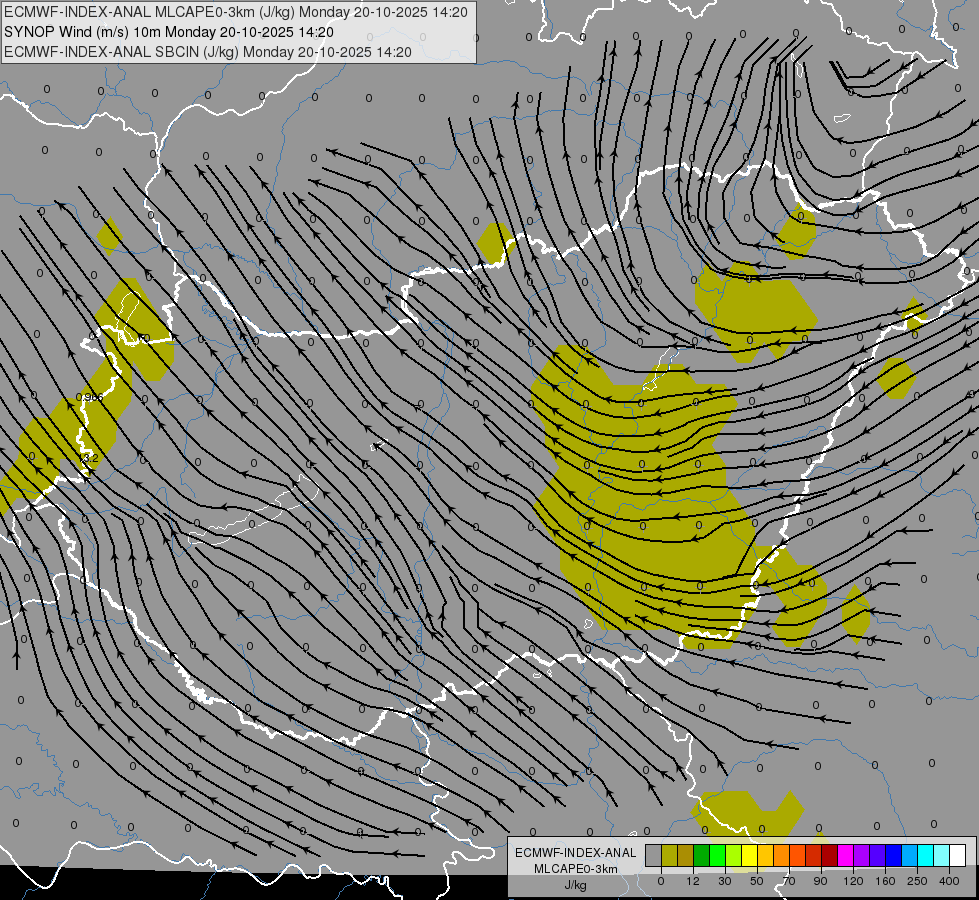
Task: Select the magenta swatch in the legend
Action: tap(846, 855)
